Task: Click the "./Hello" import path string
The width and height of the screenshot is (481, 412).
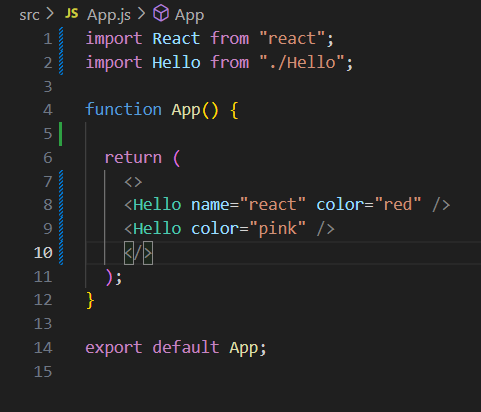Action: click(302, 63)
